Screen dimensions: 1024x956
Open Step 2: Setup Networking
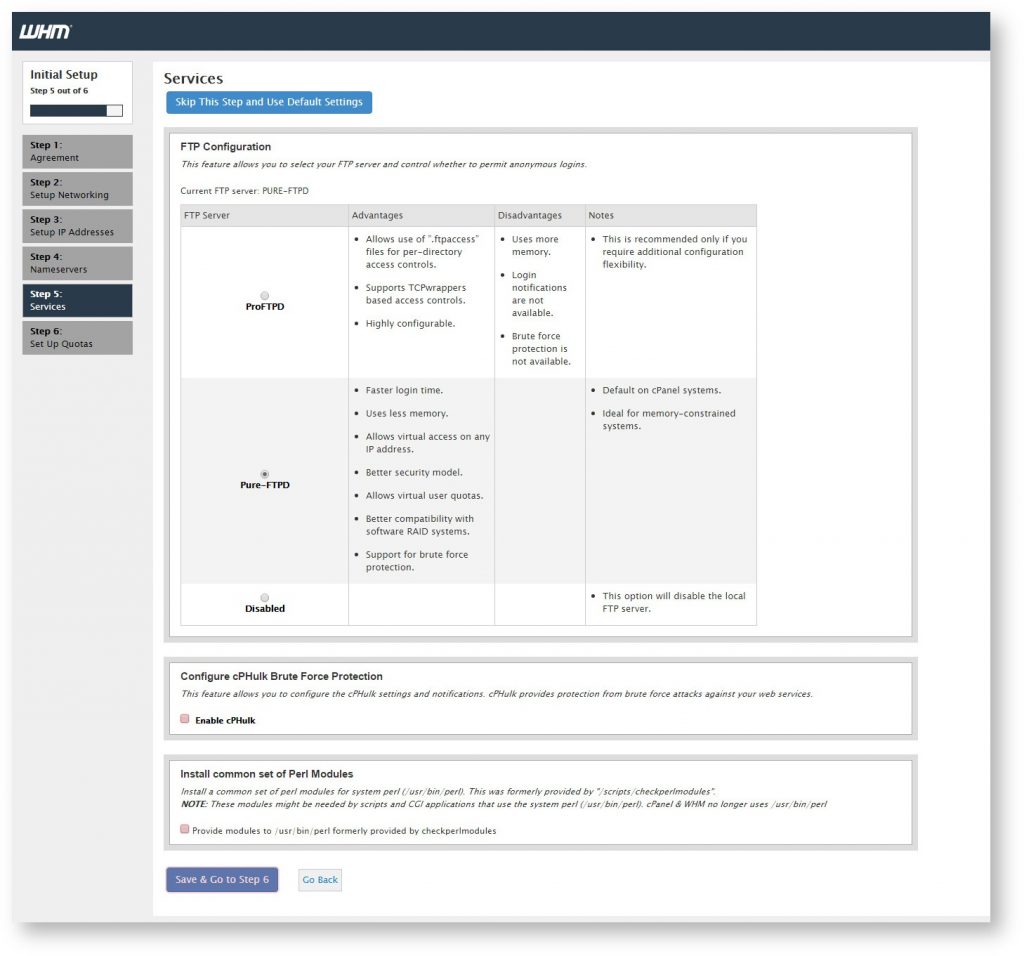click(x=77, y=188)
